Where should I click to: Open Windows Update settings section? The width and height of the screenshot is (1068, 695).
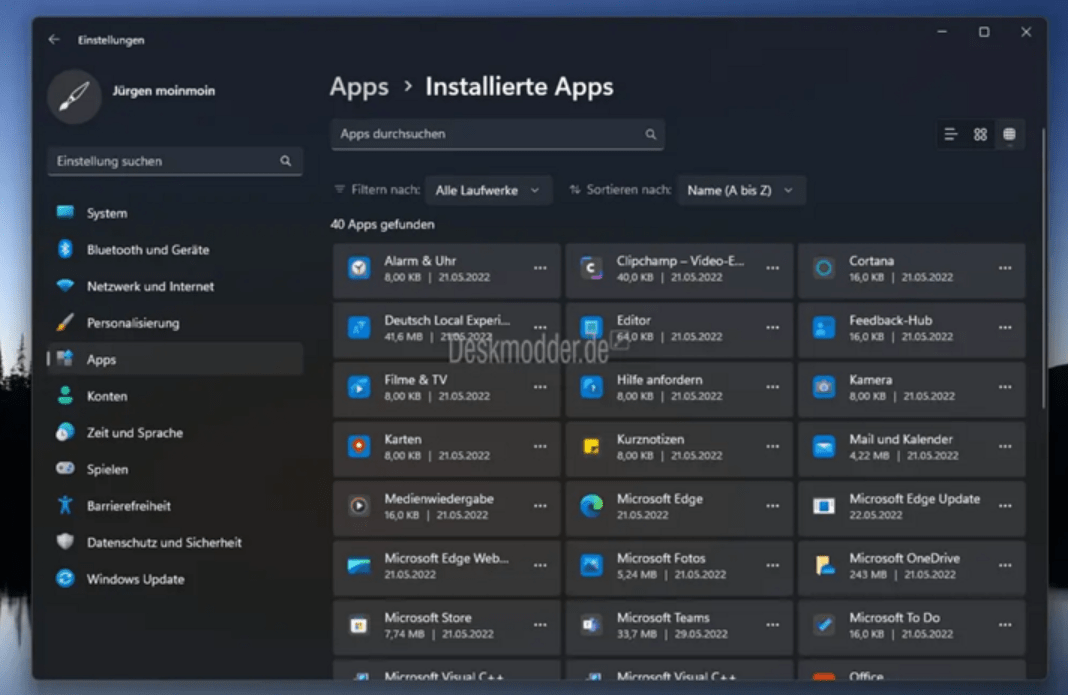(135, 579)
